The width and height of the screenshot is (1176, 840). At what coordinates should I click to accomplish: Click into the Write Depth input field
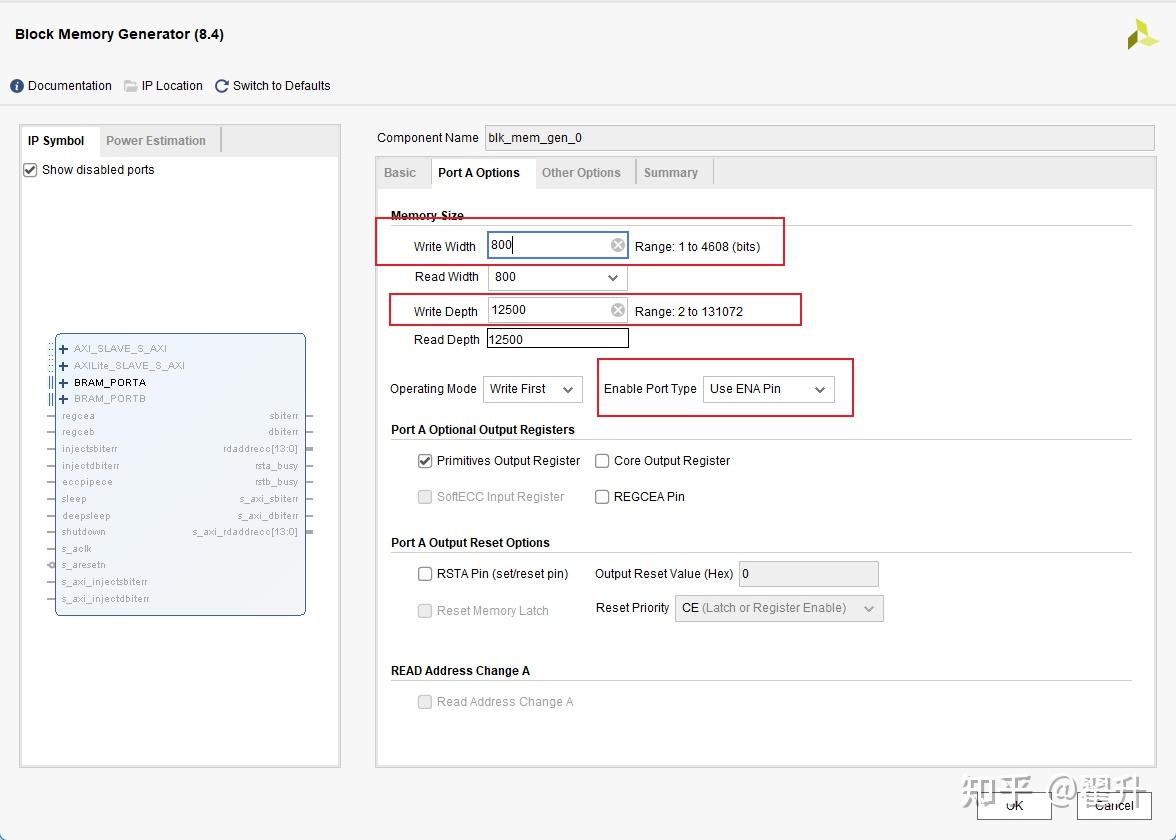point(557,310)
